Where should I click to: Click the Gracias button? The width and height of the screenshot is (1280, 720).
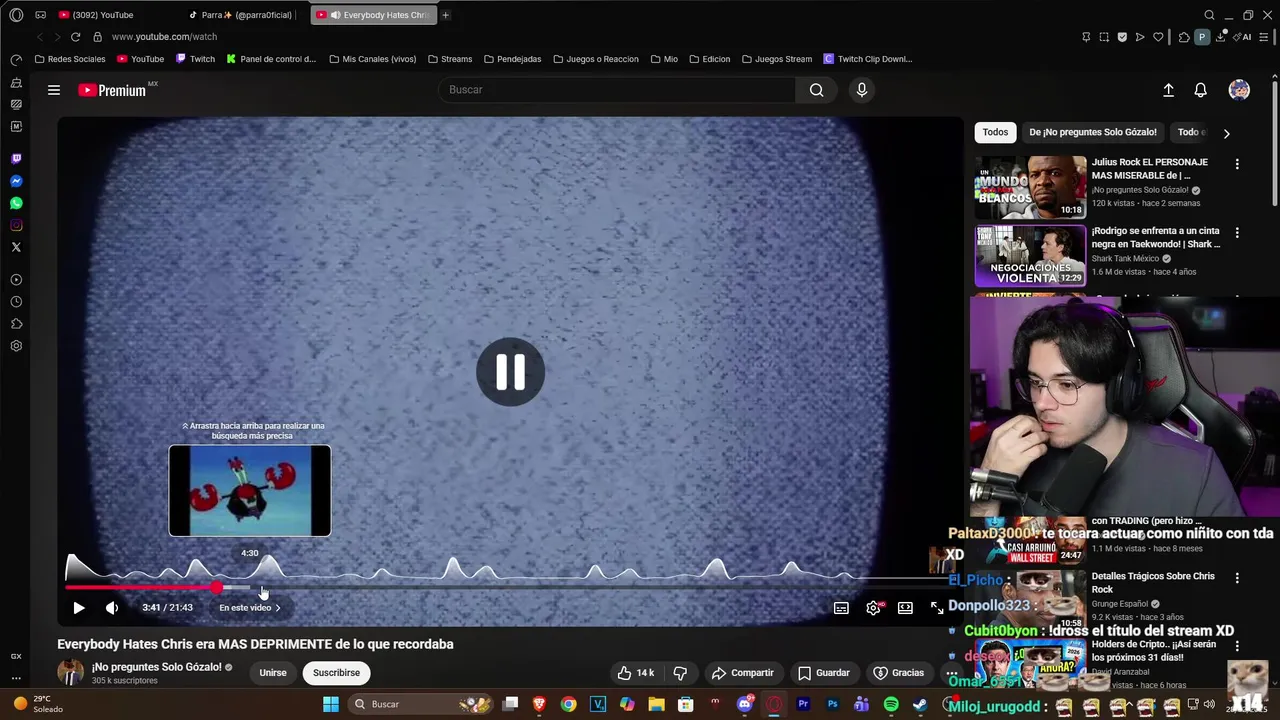click(898, 673)
